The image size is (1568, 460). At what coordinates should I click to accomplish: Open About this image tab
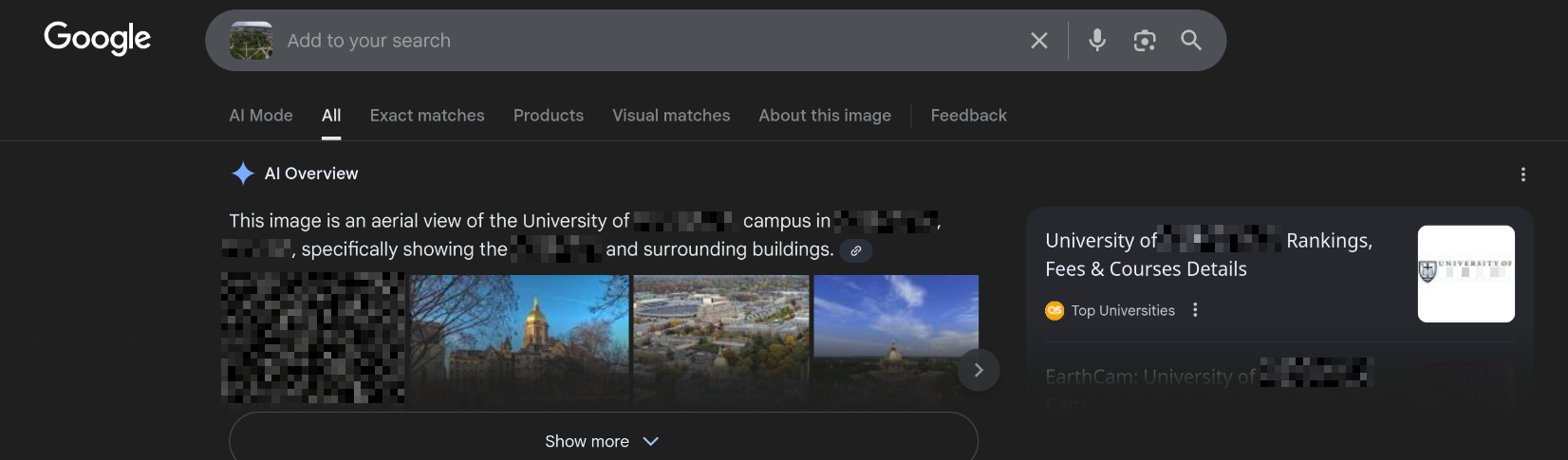[x=825, y=116]
